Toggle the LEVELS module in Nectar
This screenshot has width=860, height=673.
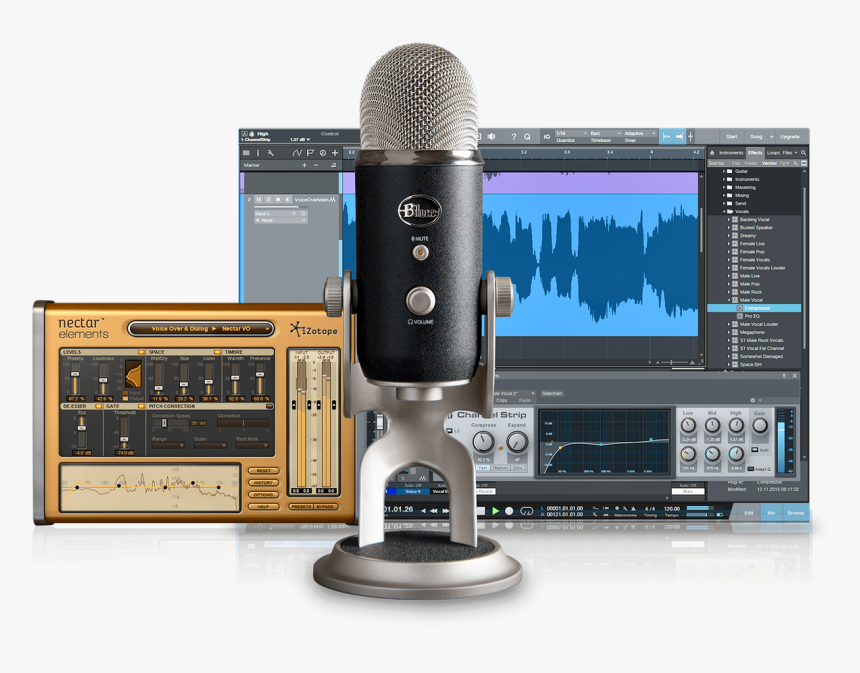pos(141,352)
